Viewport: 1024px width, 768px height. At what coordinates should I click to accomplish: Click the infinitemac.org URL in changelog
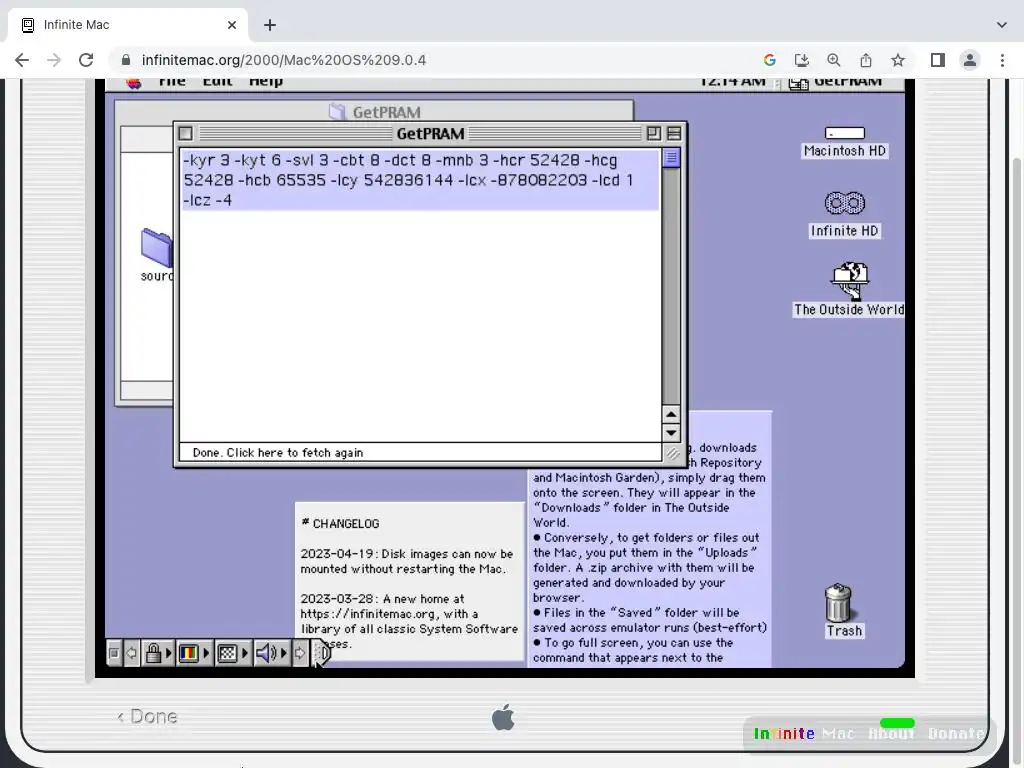coord(368,614)
